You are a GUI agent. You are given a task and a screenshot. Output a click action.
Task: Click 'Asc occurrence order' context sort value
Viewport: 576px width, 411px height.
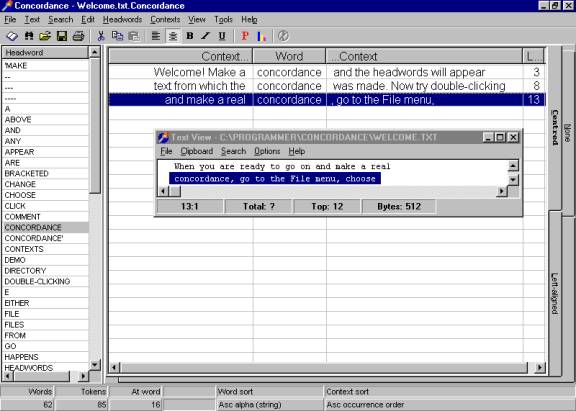pyautogui.click(x=365, y=405)
